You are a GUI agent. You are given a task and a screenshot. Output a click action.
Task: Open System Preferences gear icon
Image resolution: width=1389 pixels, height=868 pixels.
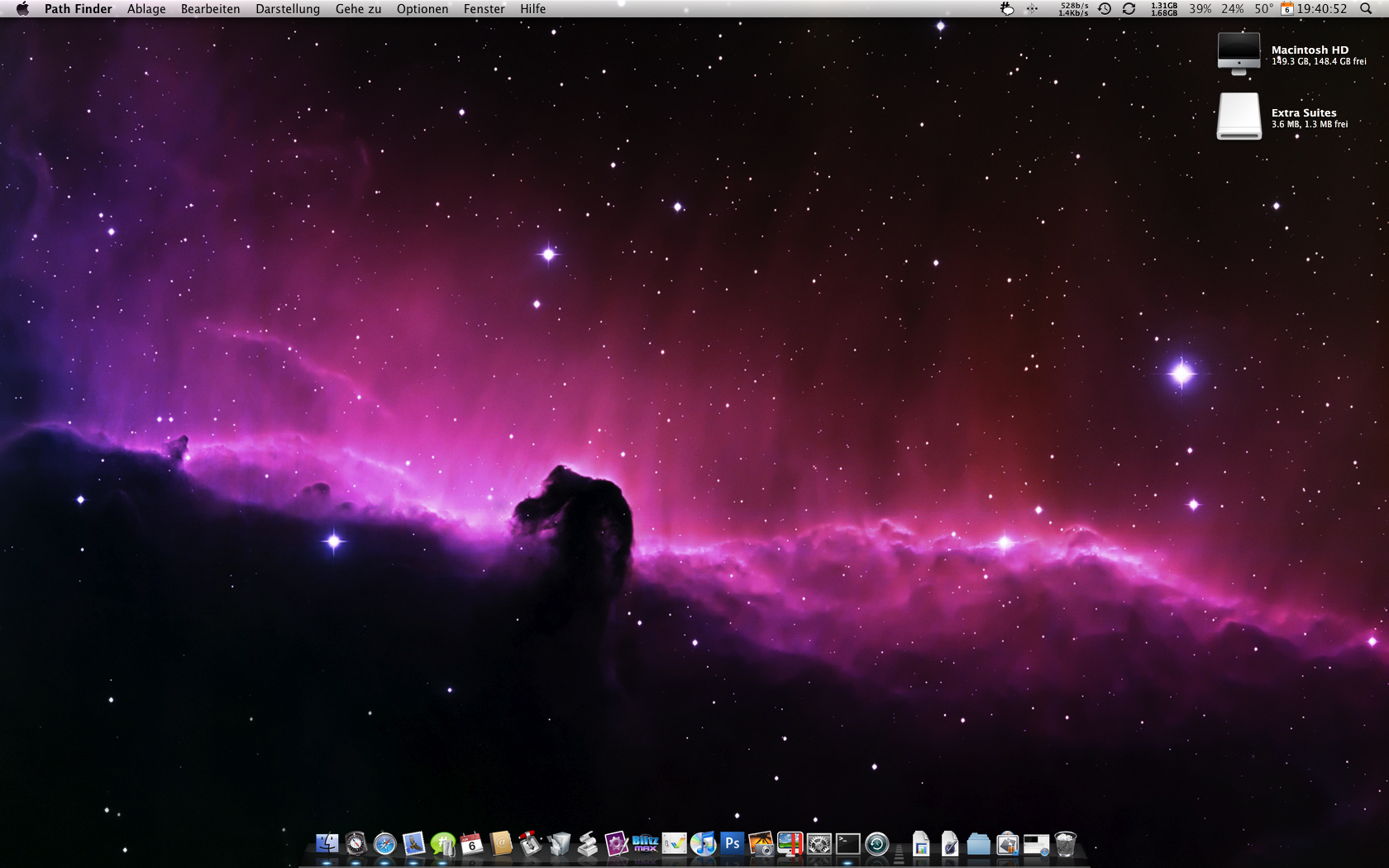[x=819, y=844]
